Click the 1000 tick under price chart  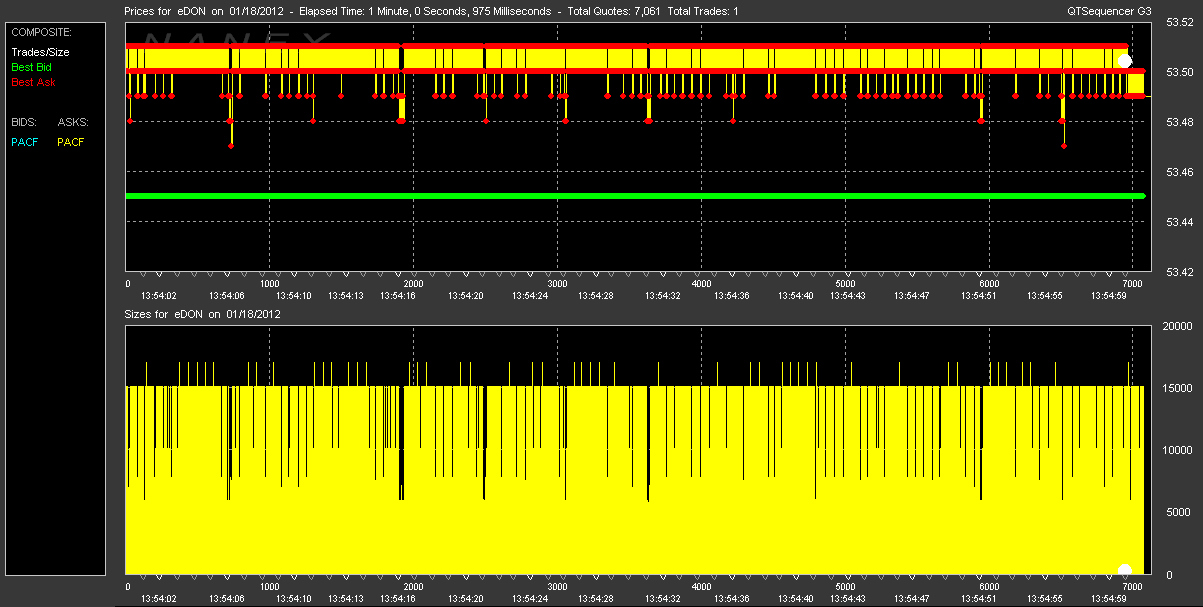tap(270, 284)
